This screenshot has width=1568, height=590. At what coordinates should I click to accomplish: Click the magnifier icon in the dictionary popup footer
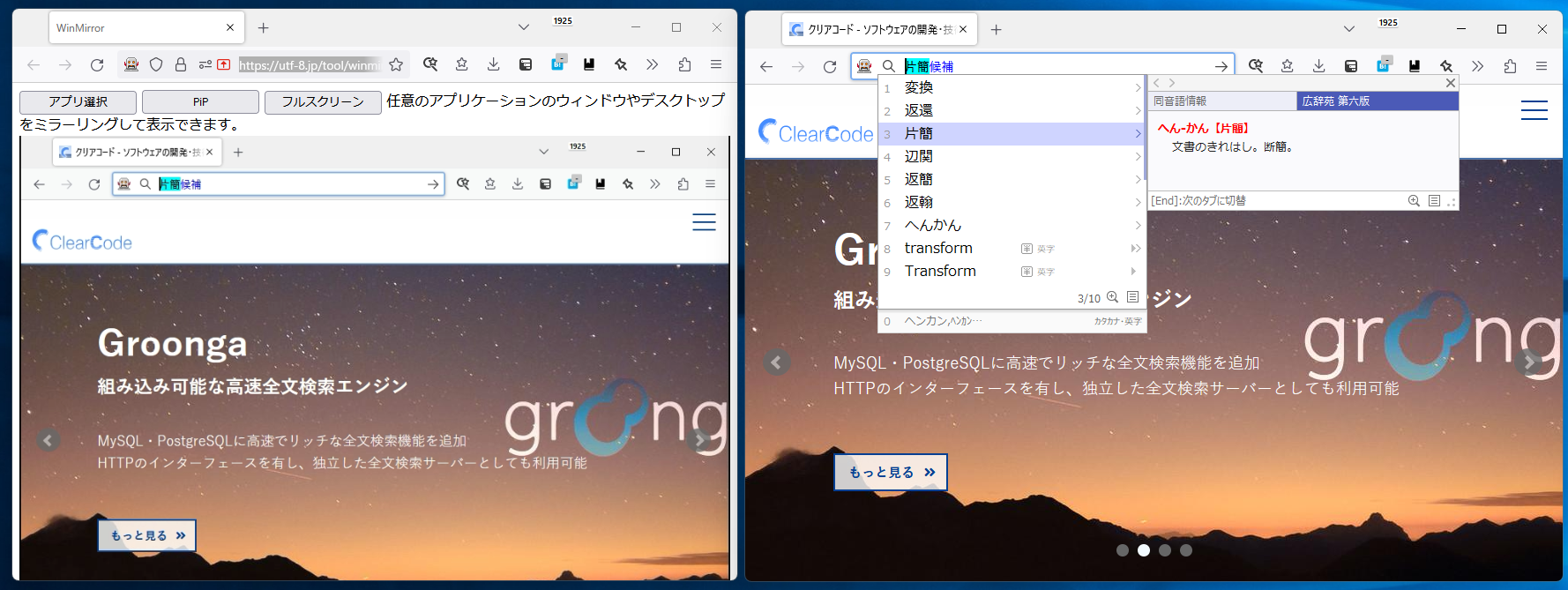pos(1414,201)
